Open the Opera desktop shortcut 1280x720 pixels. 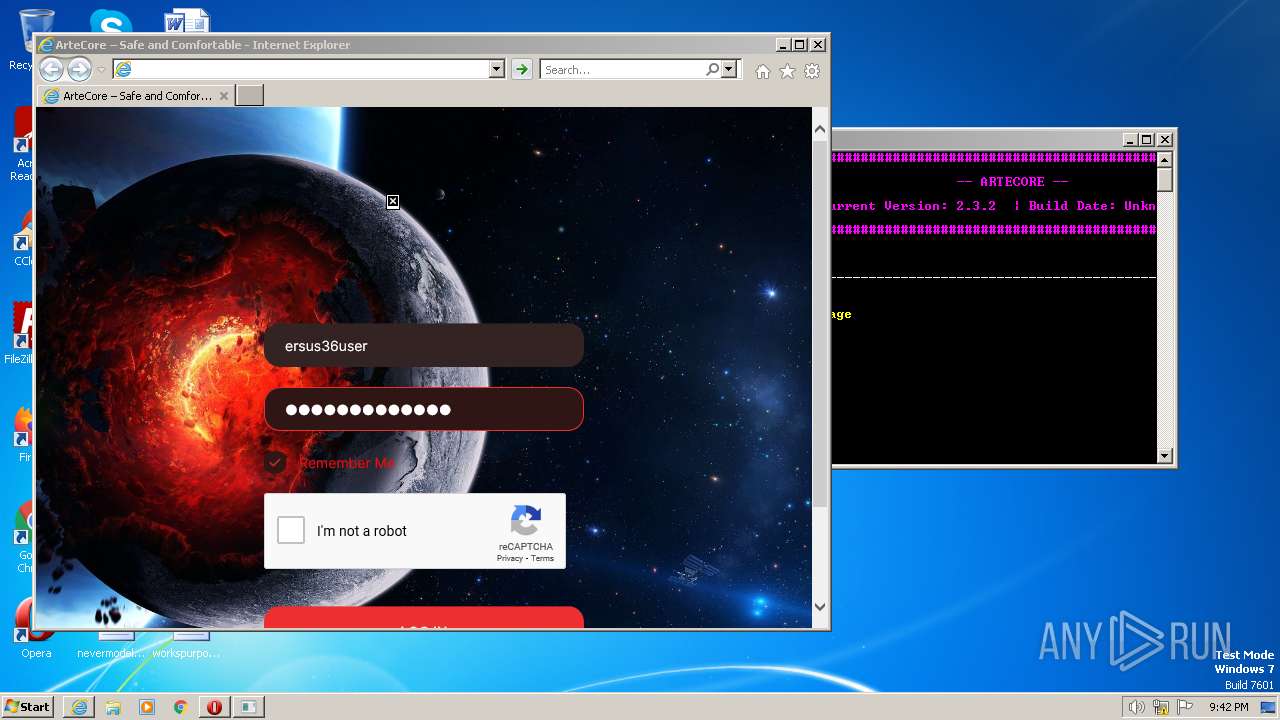point(36,626)
